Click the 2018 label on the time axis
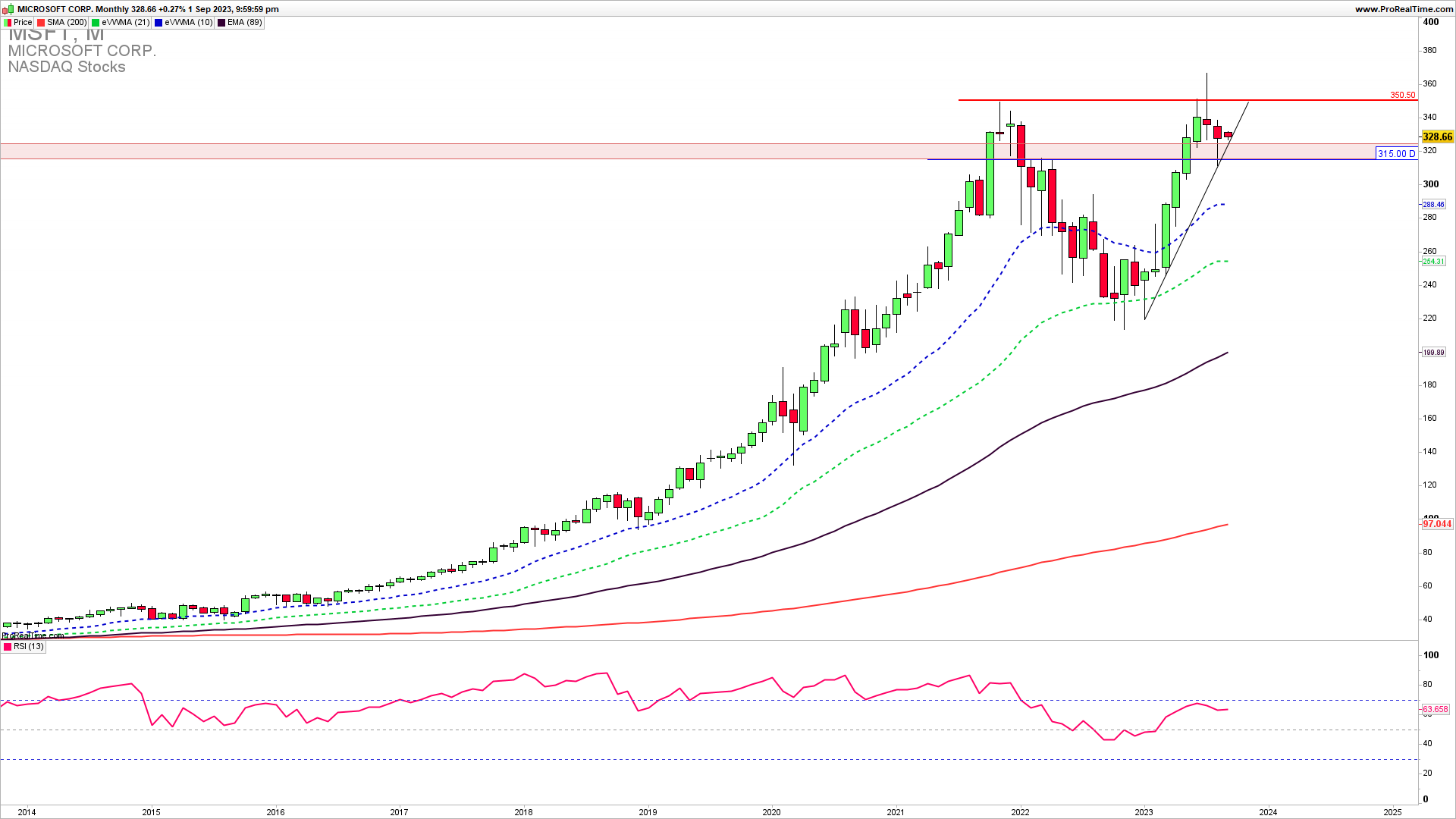 [x=523, y=812]
